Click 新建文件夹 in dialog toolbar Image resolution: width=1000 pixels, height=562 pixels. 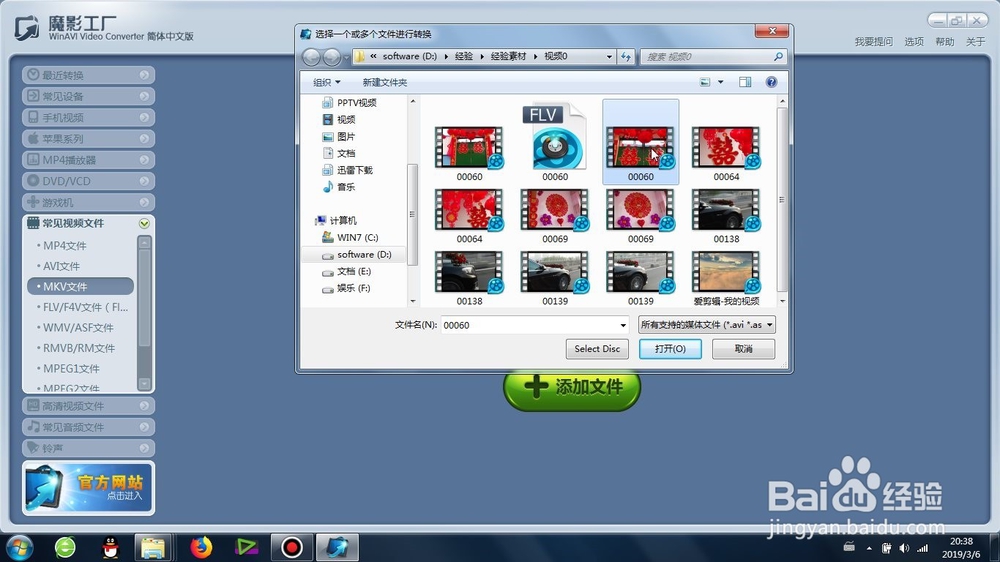385,82
